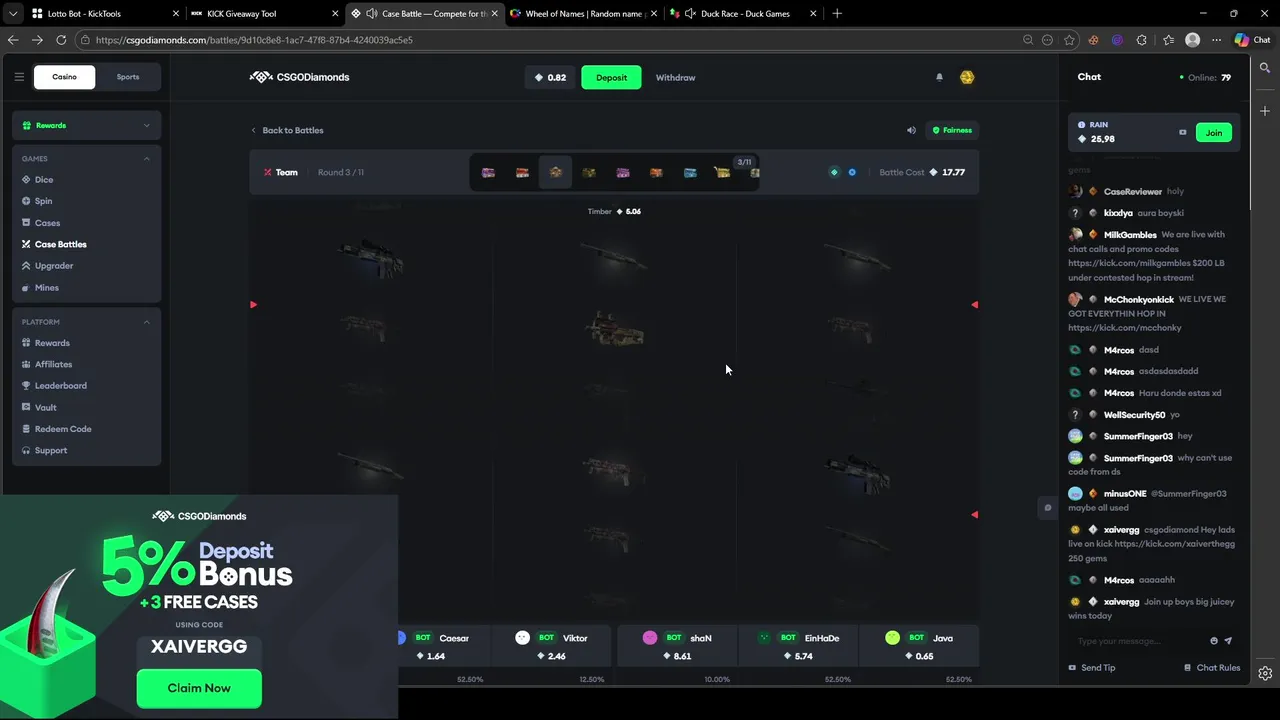Add a tool with sidebar plus icon
The width and height of the screenshot is (1280, 720).
pos(1265,110)
